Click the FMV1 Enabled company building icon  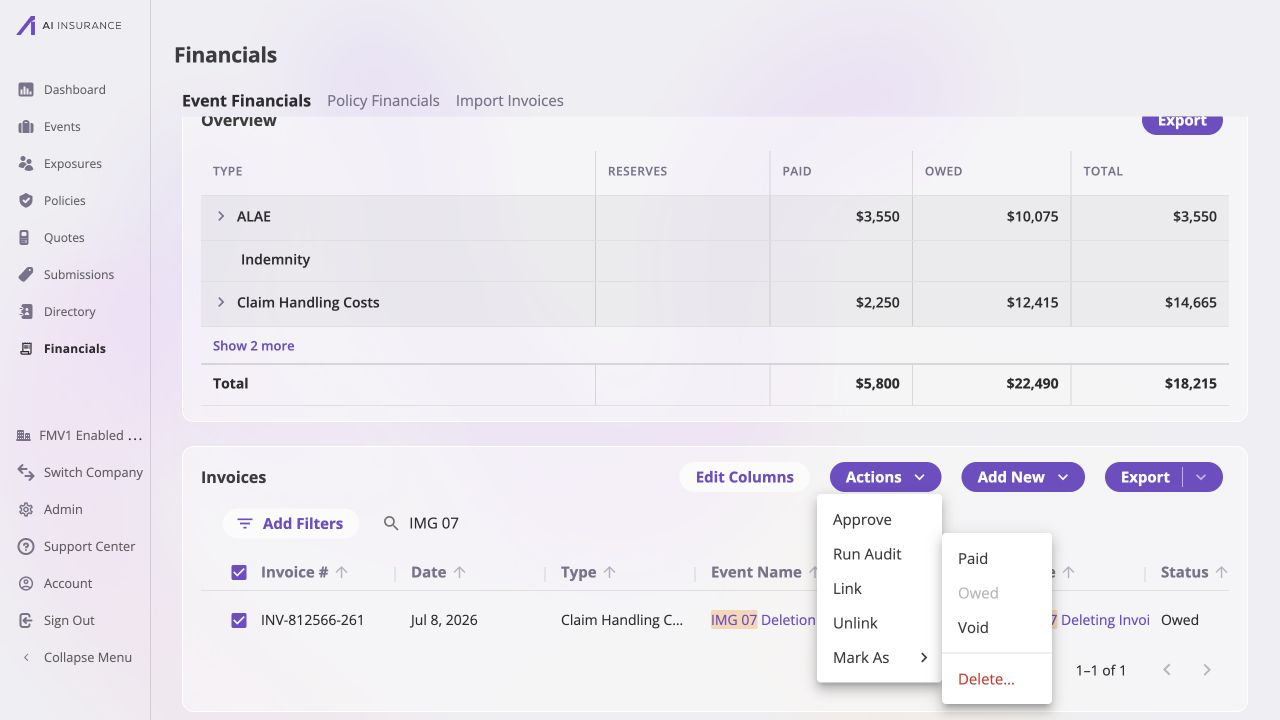[24, 436]
